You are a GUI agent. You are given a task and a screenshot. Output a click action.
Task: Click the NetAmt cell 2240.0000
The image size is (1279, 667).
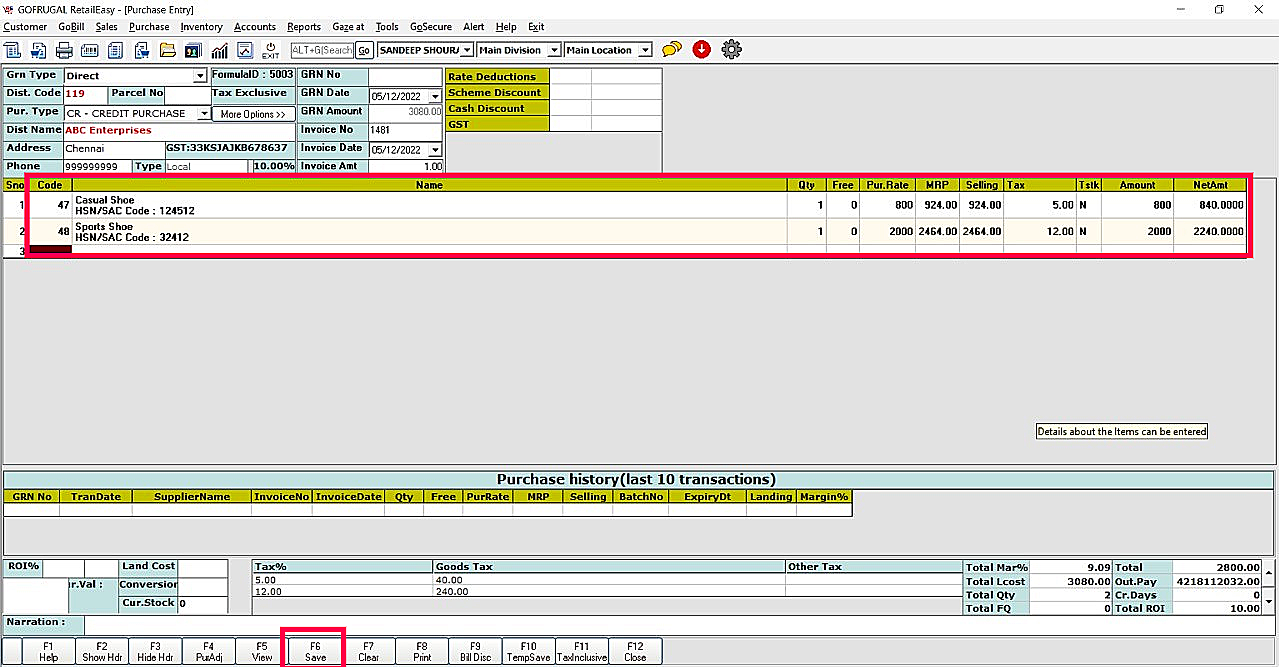[1210, 231]
